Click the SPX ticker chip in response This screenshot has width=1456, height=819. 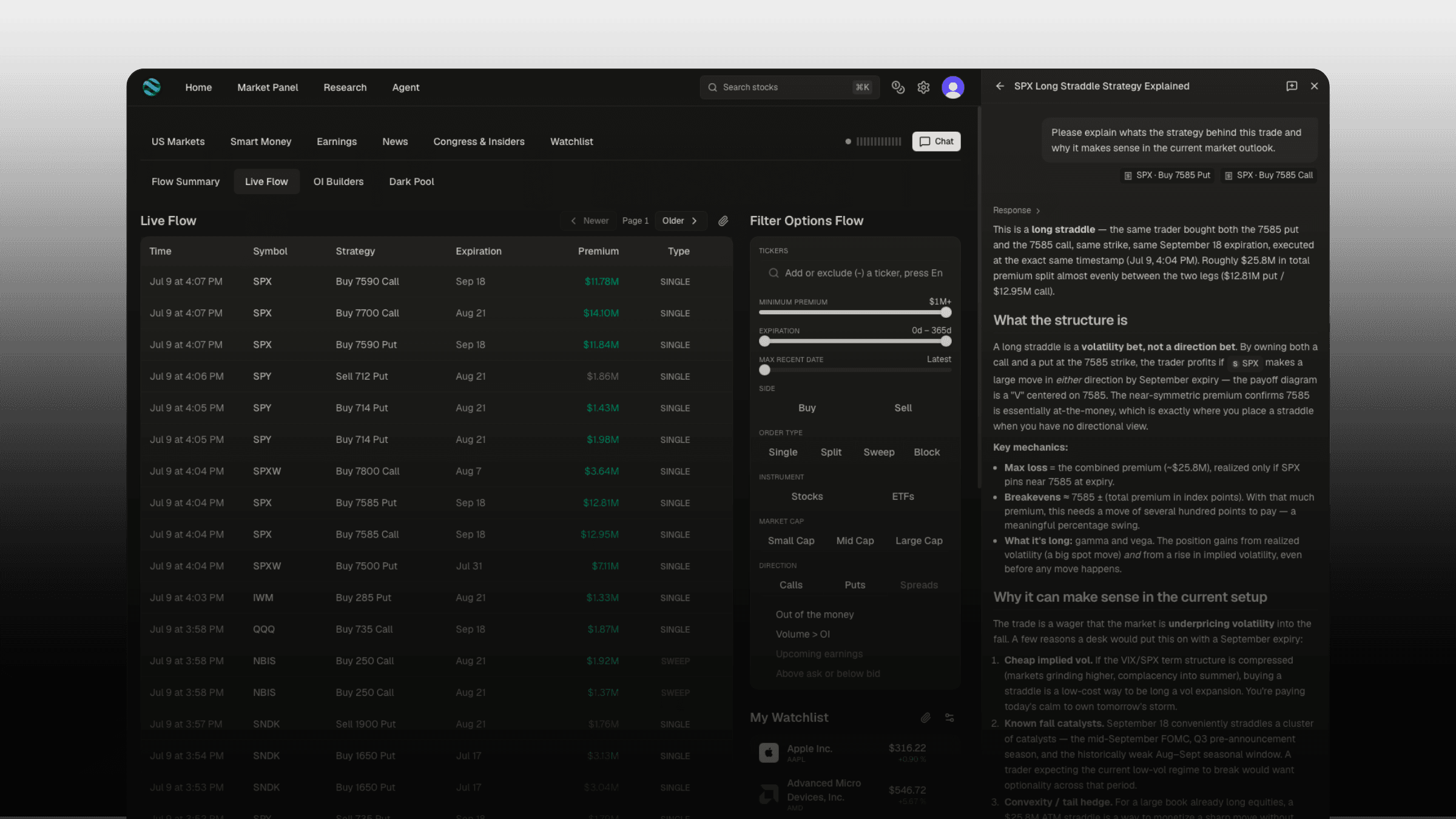point(1245,363)
